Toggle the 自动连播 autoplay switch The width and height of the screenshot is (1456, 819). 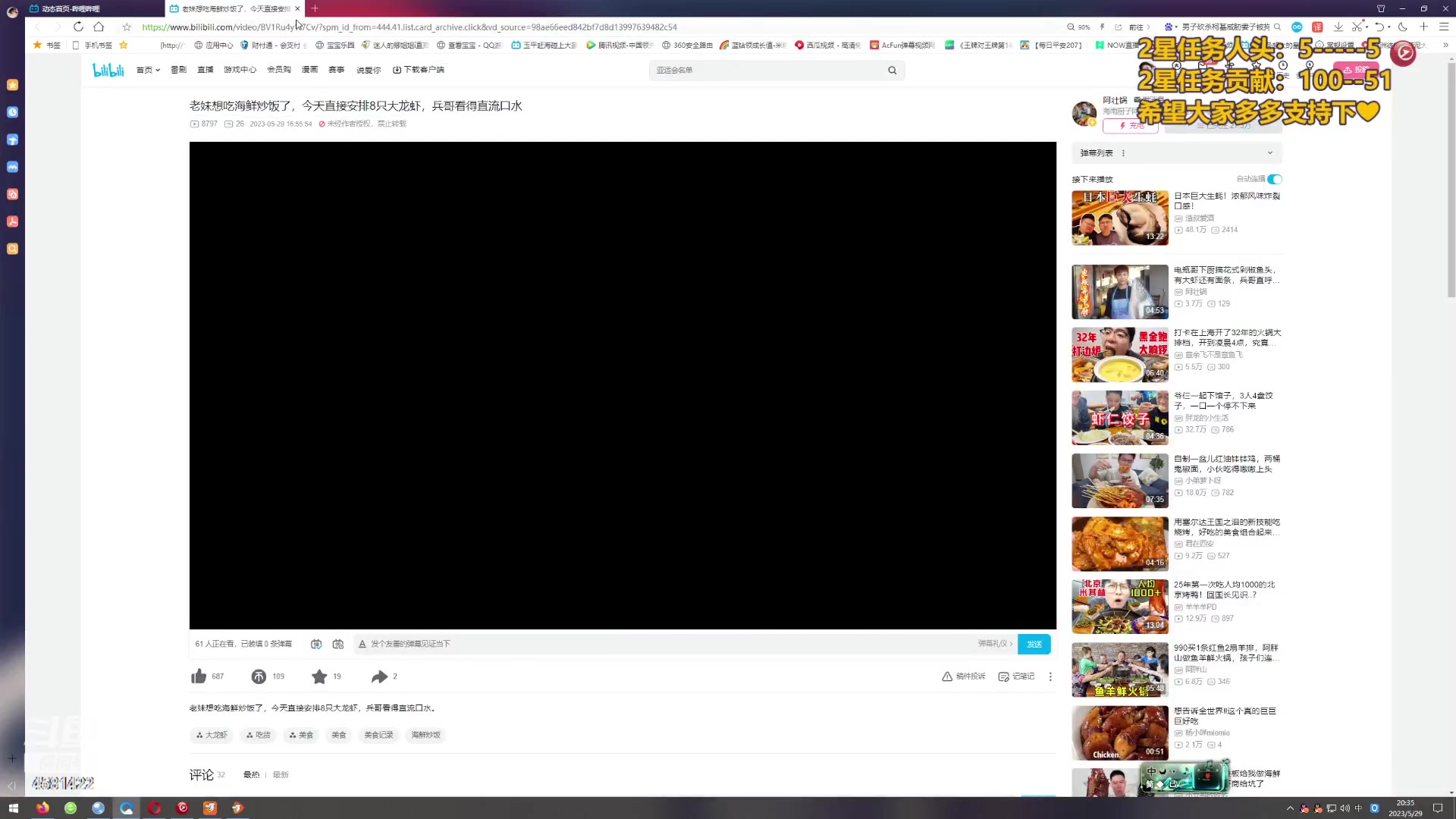tap(1275, 180)
